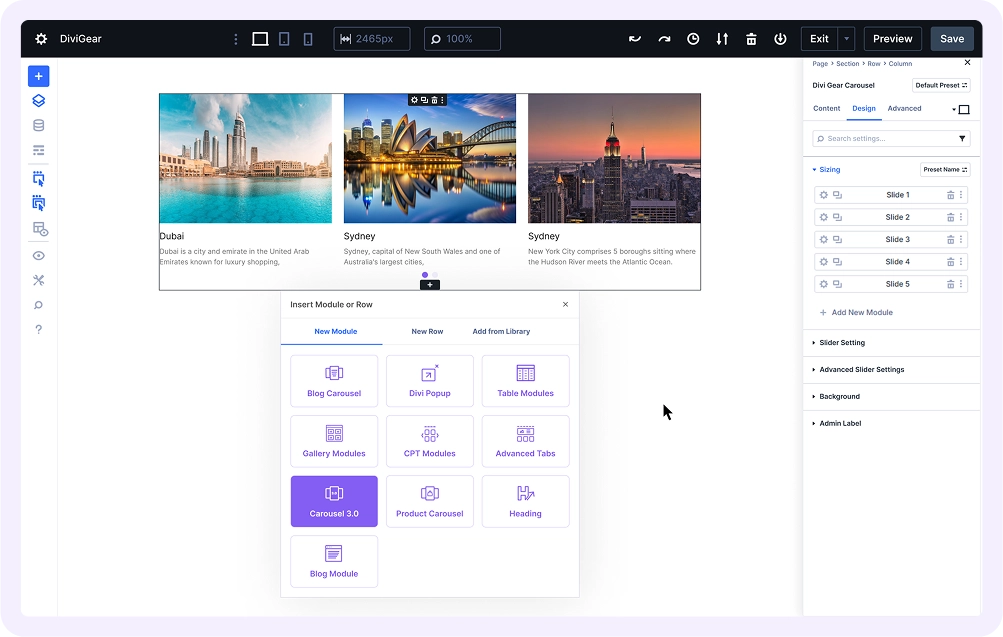1003x637 pixels.
Task: Expand the Background section
Action: (x=839, y=397)
